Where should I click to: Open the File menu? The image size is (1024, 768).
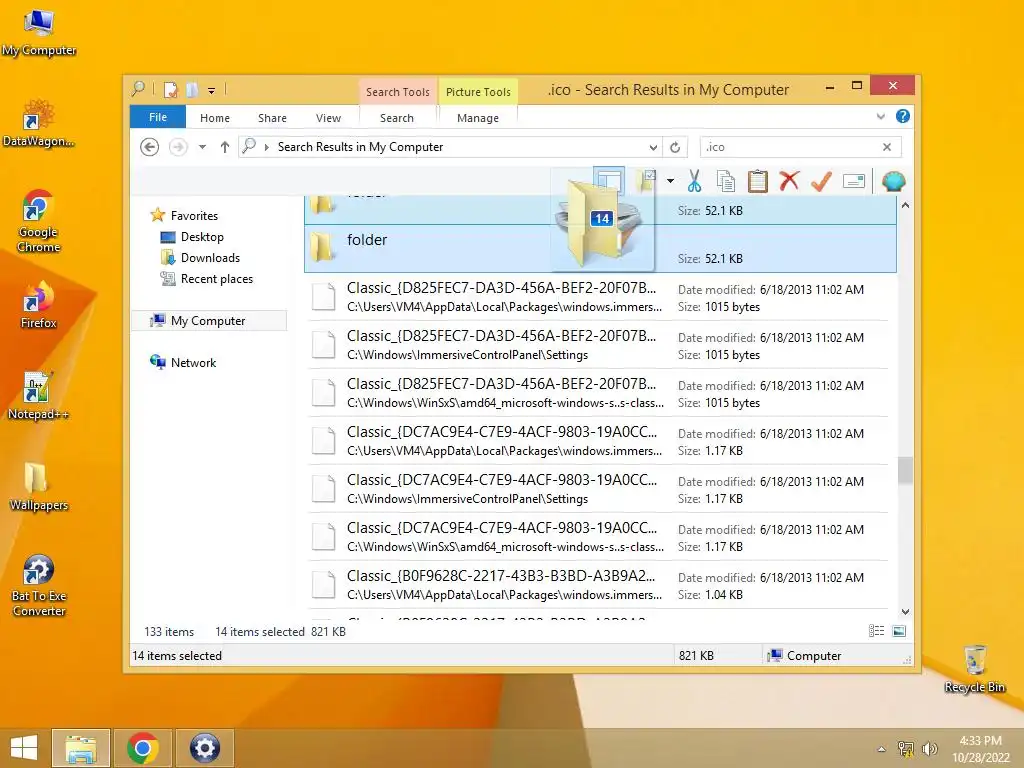click(x=157, y=117)
